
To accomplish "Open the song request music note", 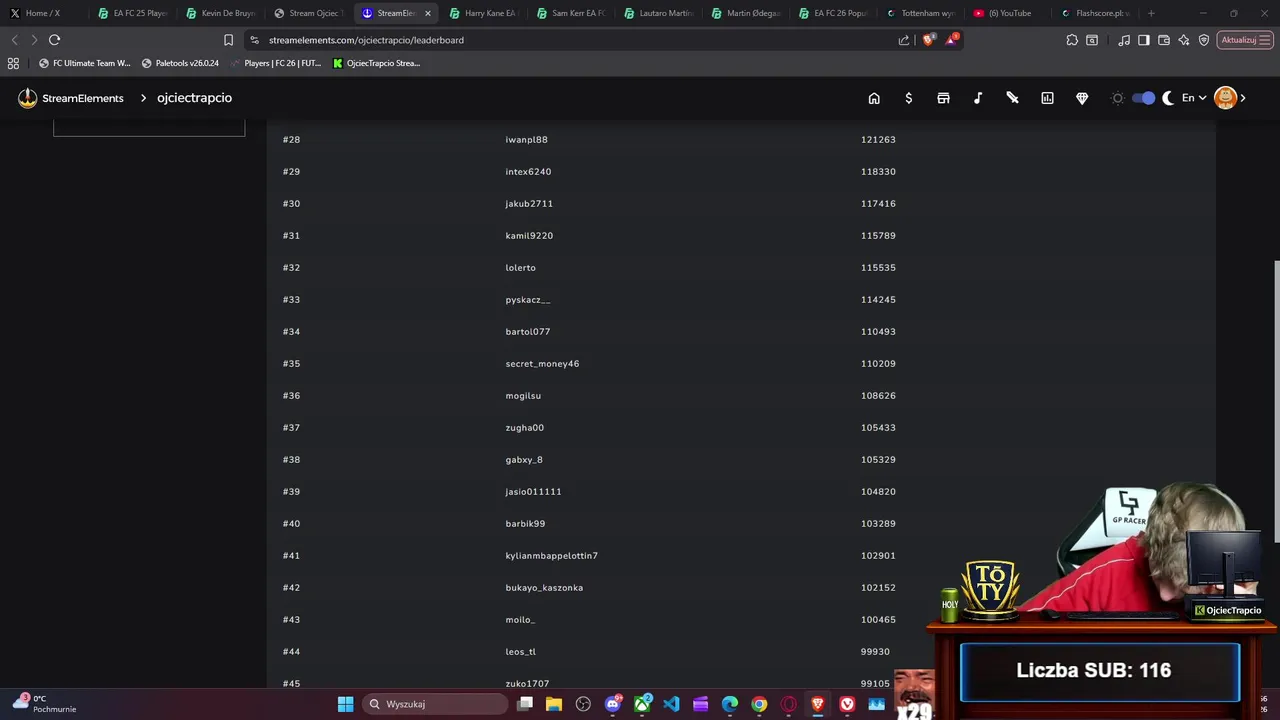I will [978, 98].
